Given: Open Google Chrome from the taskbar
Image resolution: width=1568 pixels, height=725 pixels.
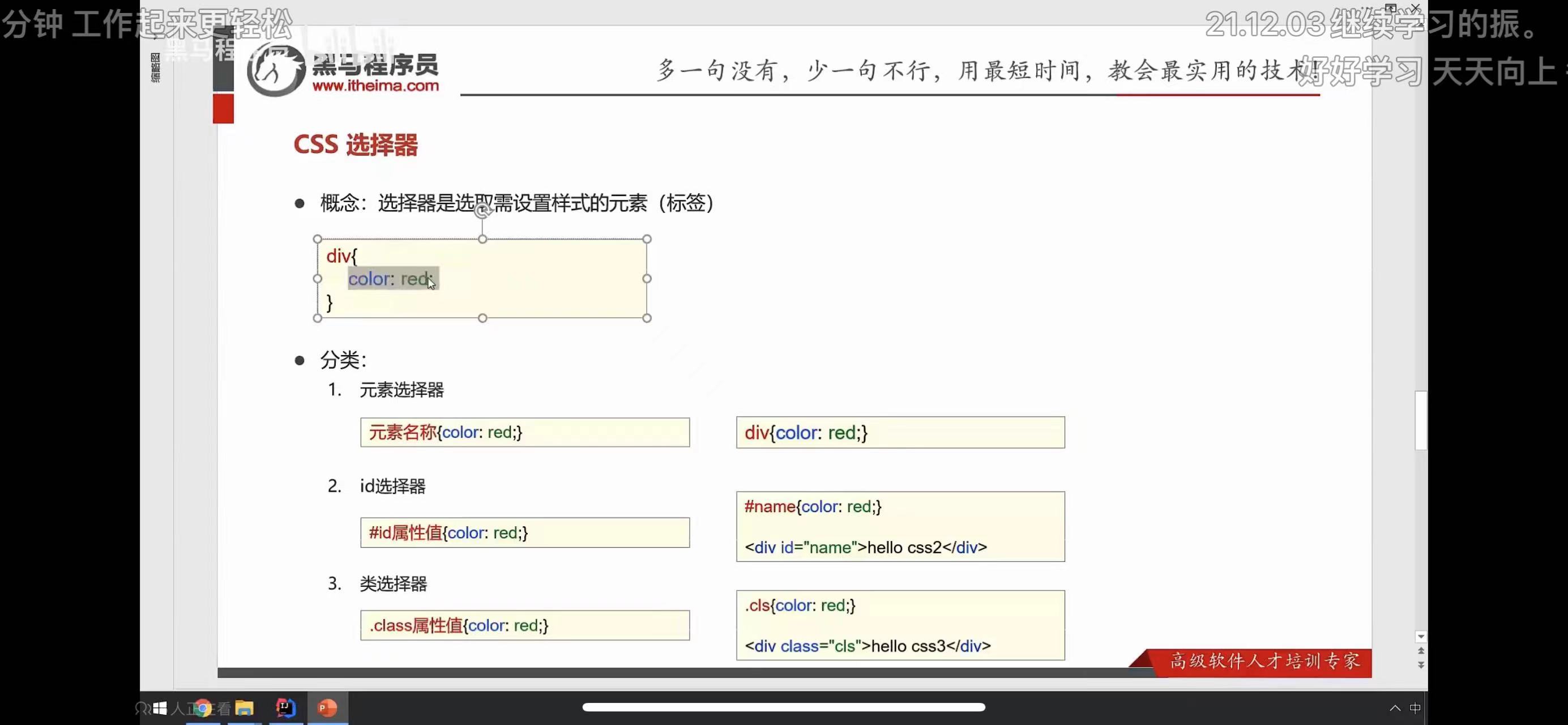Looking at the screenshot, I should [203, 708].
